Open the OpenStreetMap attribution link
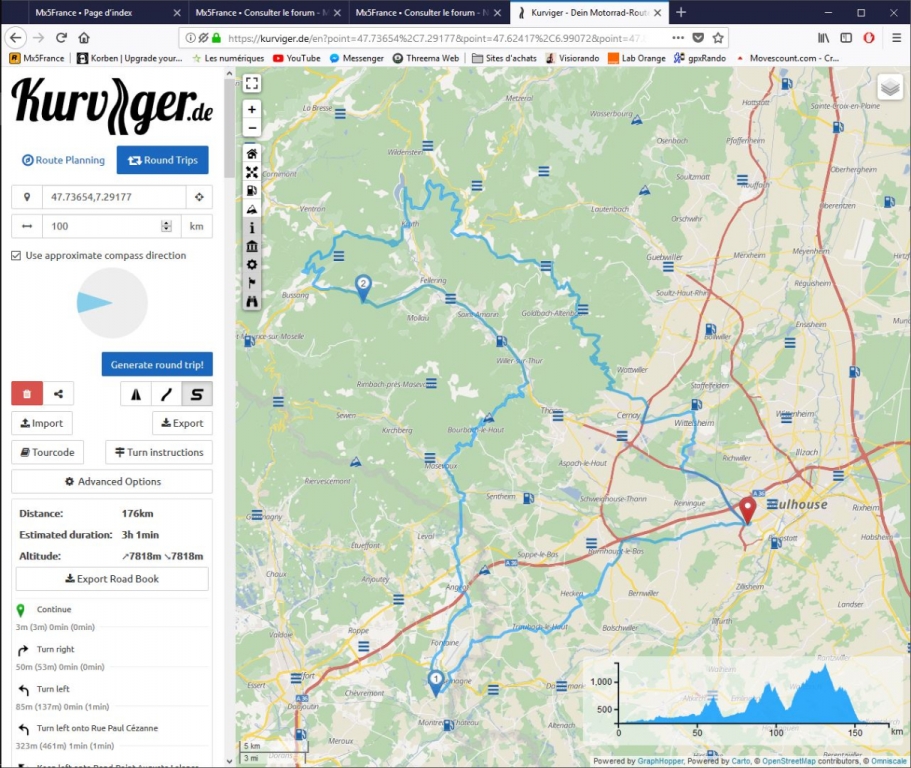 [x=790, y=761]
